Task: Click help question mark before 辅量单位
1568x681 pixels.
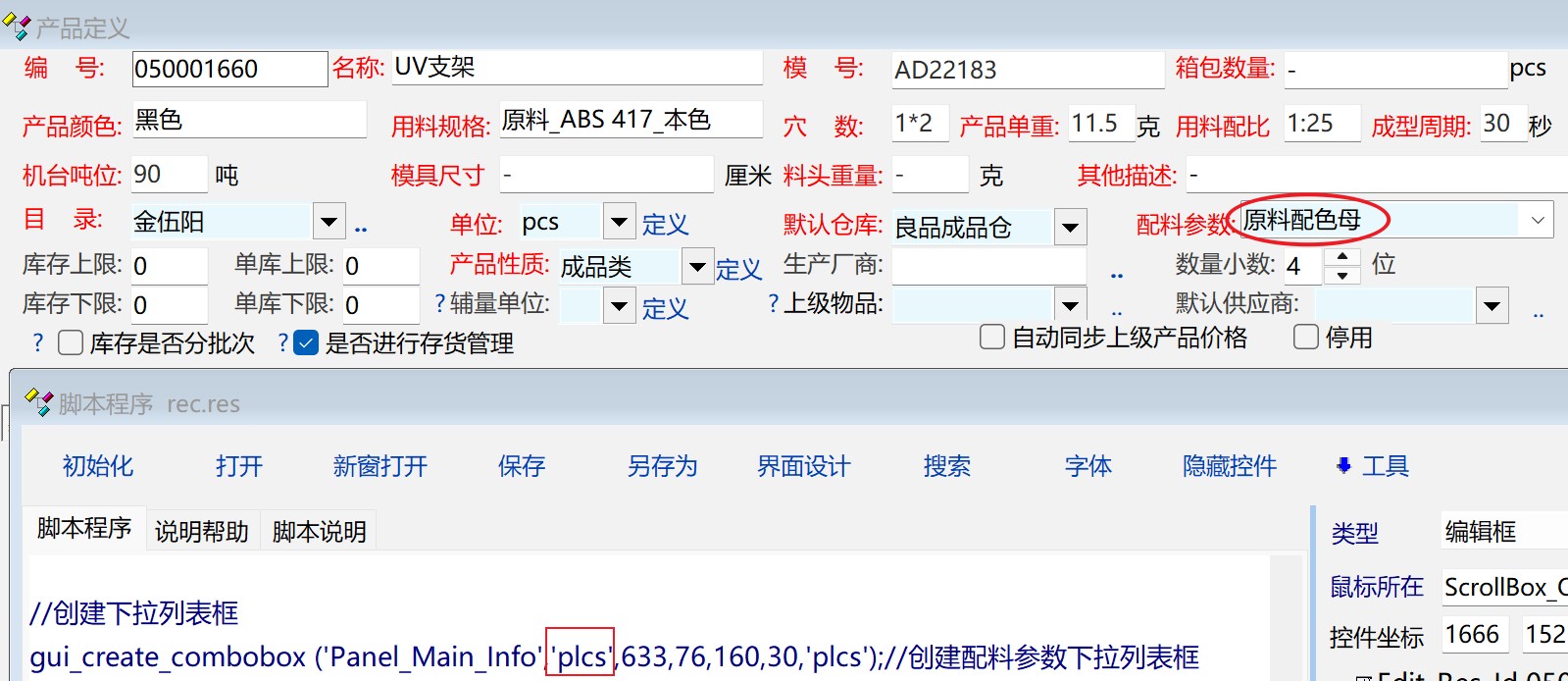Action: point(439,304)
